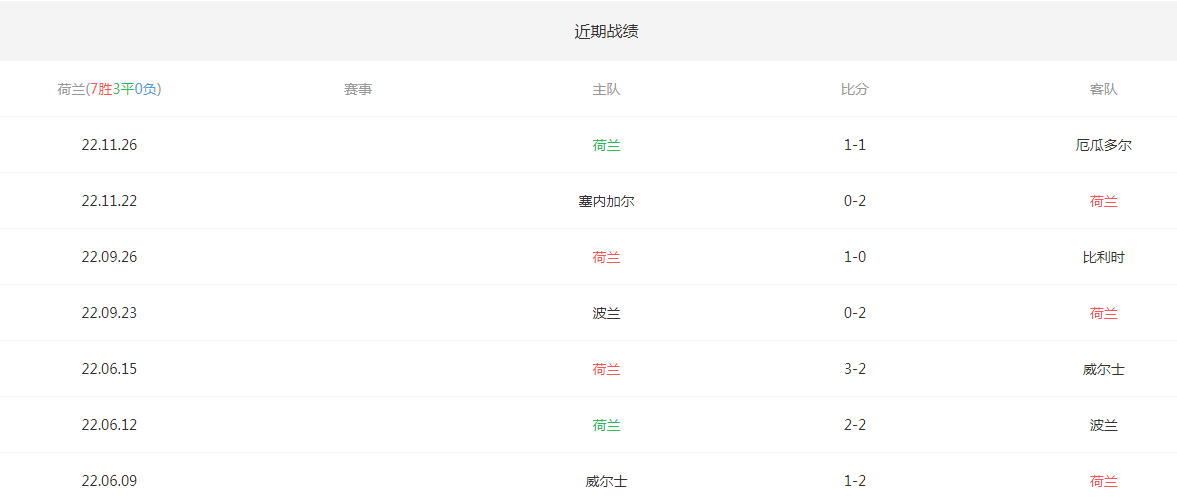This screenshot has width=1177, height=501.
Task: Open the 22.11.26 match date
Action: pos(109,145)
